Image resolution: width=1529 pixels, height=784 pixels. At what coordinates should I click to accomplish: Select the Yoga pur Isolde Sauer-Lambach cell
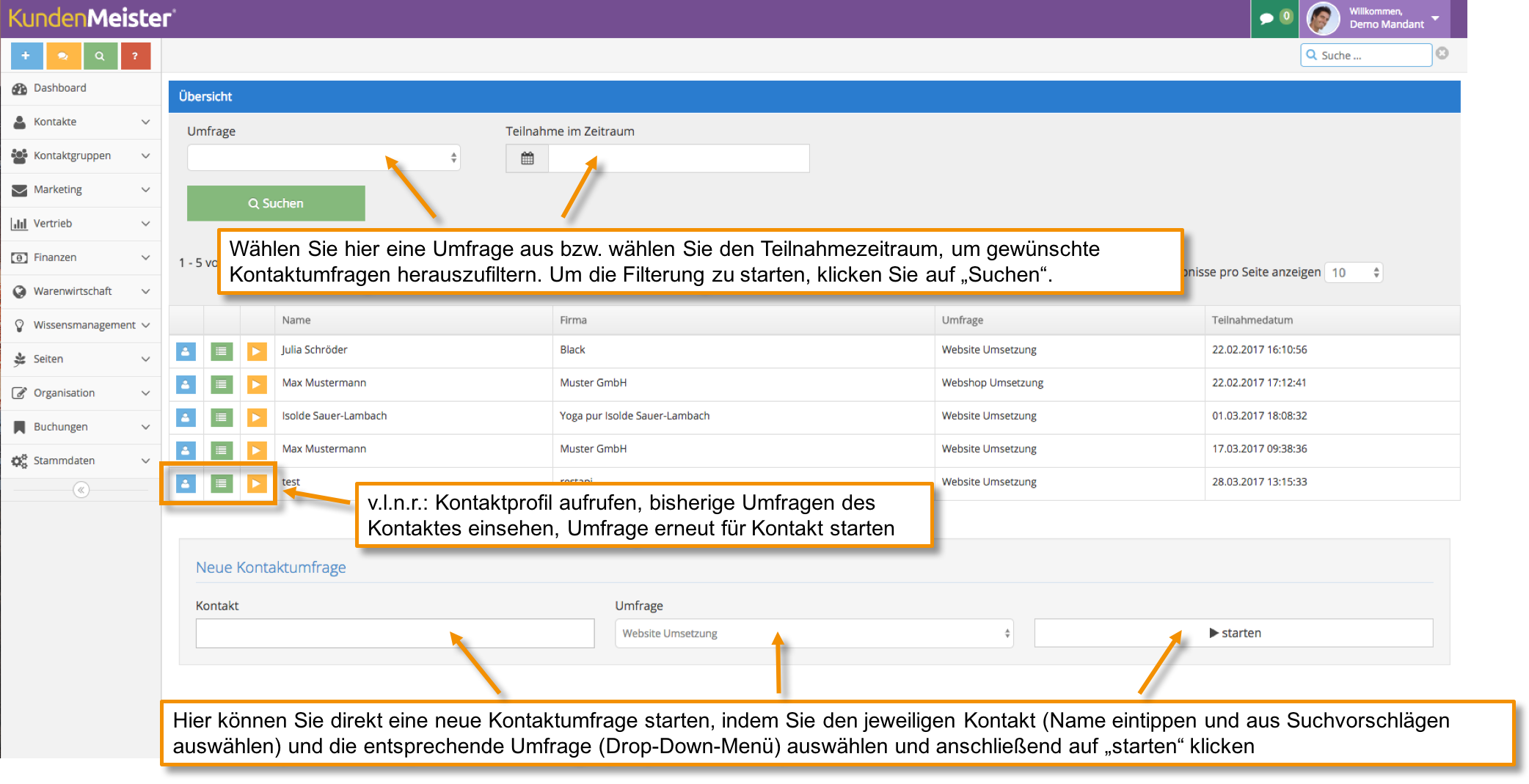coord(743,416)
